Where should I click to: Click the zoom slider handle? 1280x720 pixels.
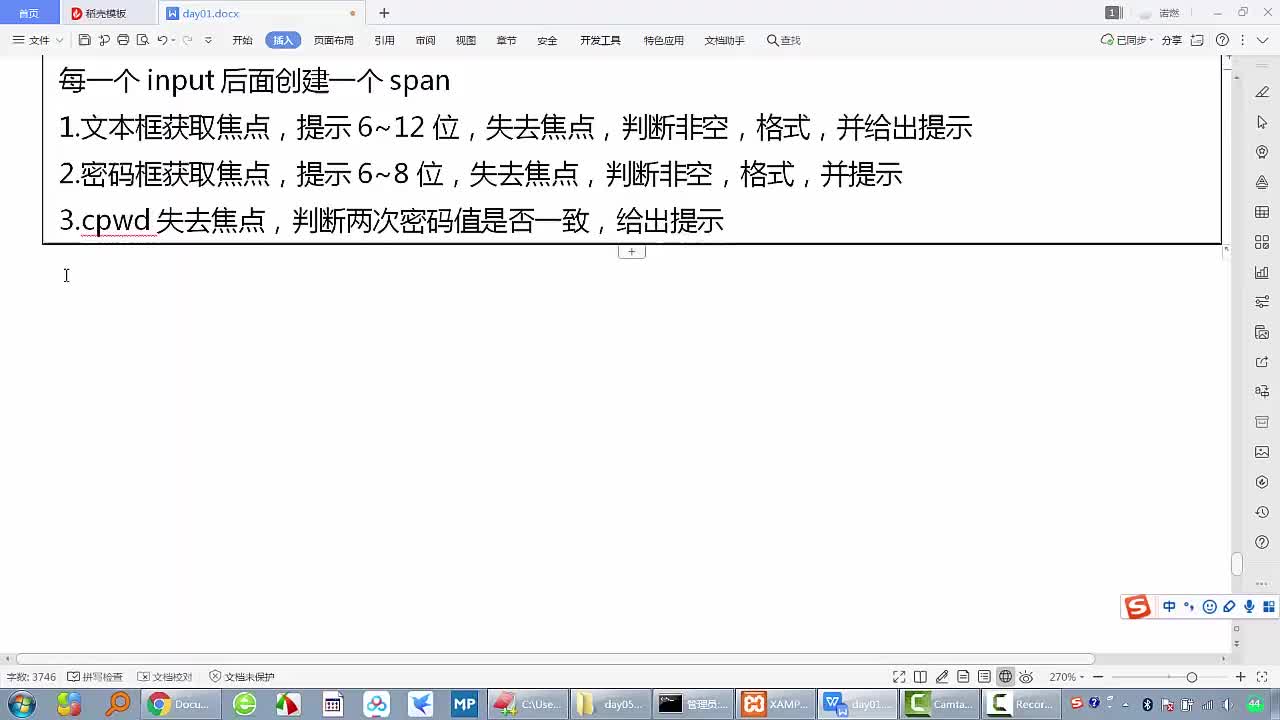[x=1191, y=677]
